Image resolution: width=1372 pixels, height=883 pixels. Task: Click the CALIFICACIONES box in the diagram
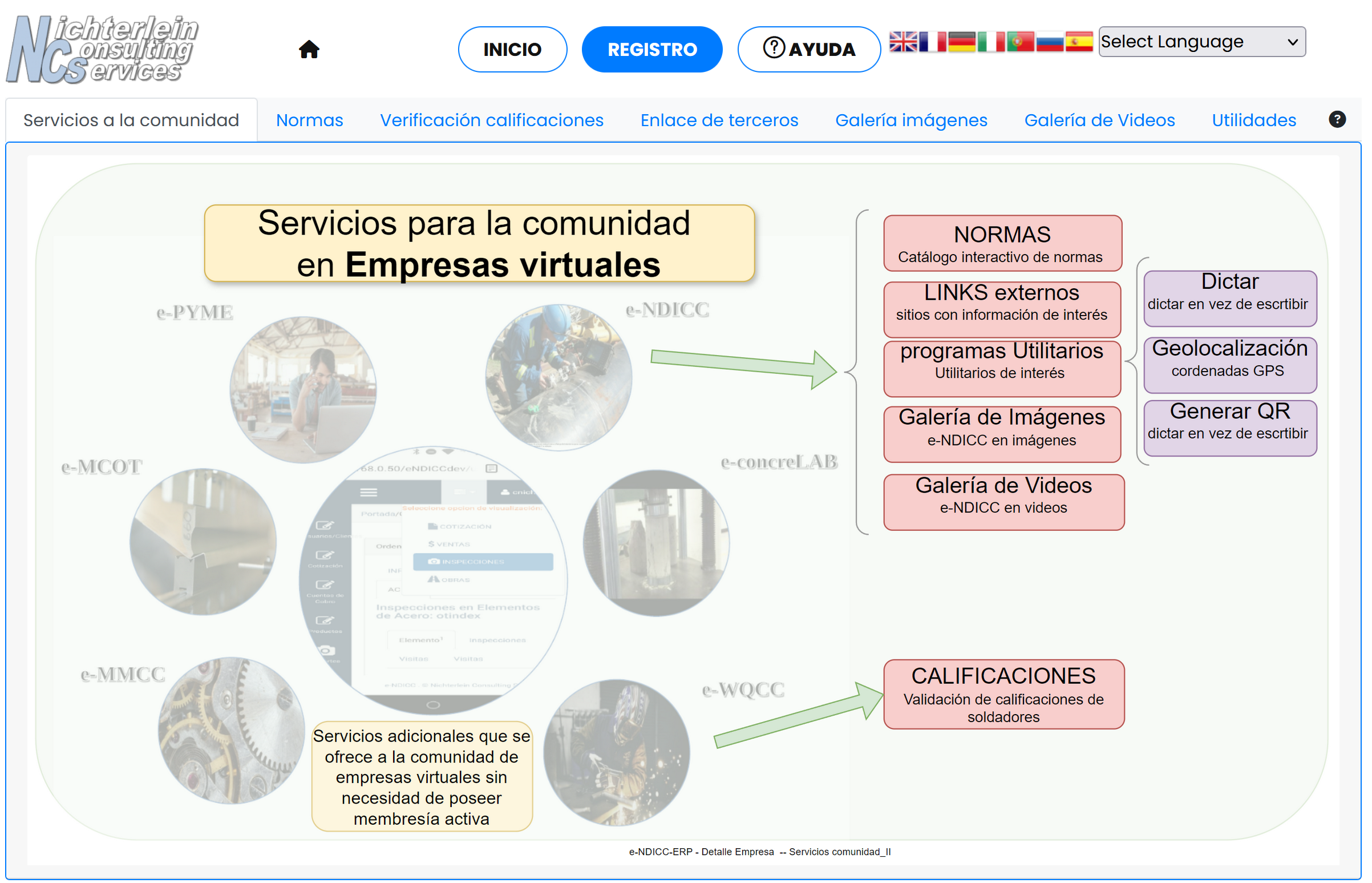(x=1003, y=694)
